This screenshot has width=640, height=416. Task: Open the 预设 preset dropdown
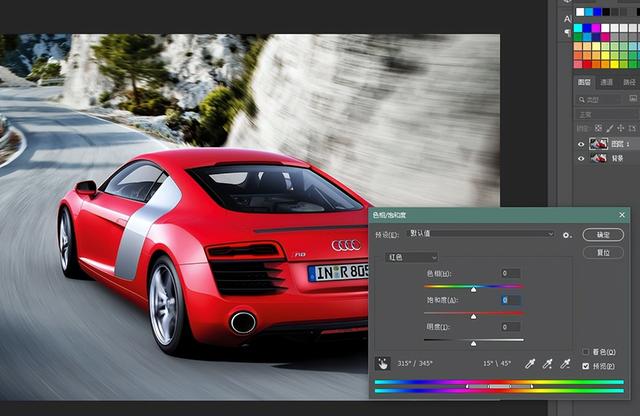tap(478, 234)
